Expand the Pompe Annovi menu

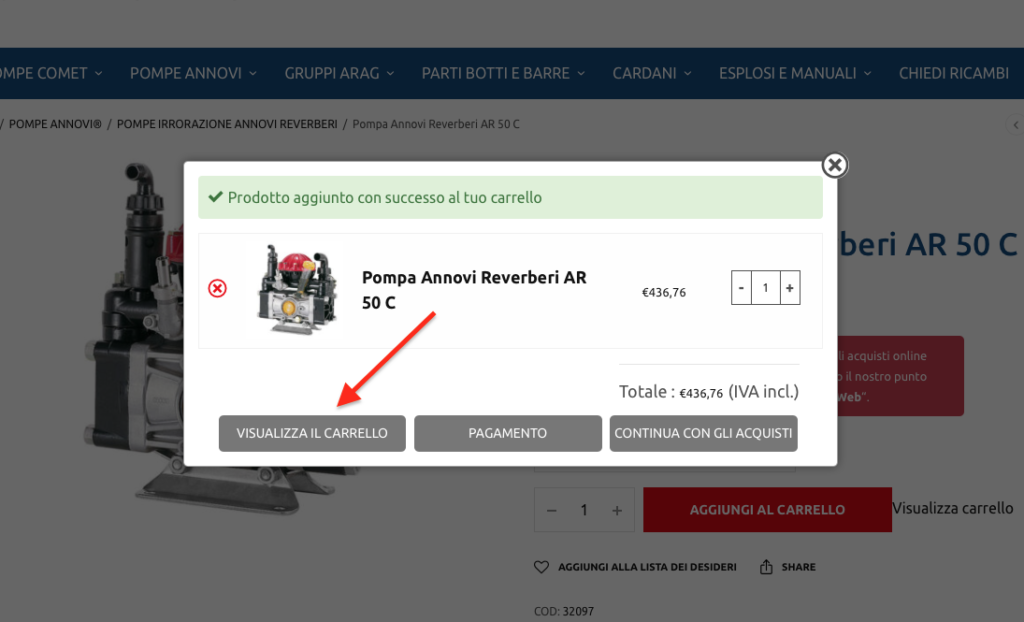[193, 73]
